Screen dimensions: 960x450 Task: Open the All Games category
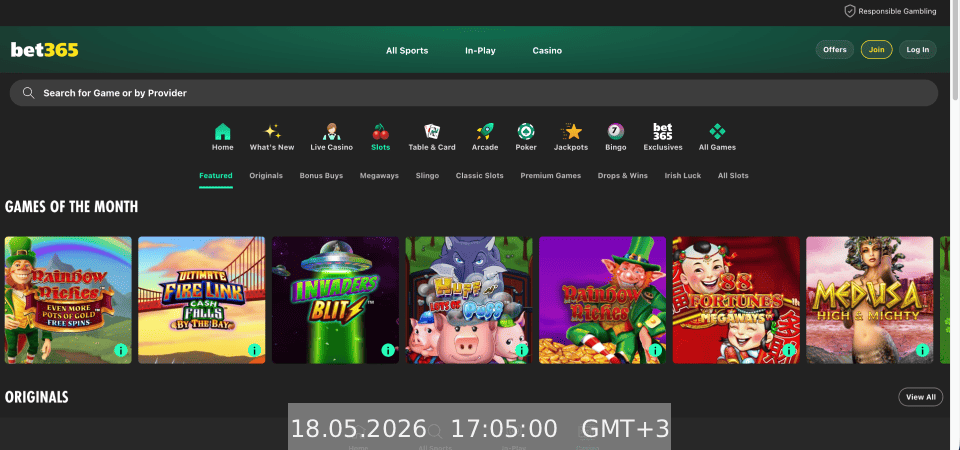point(717,137)
